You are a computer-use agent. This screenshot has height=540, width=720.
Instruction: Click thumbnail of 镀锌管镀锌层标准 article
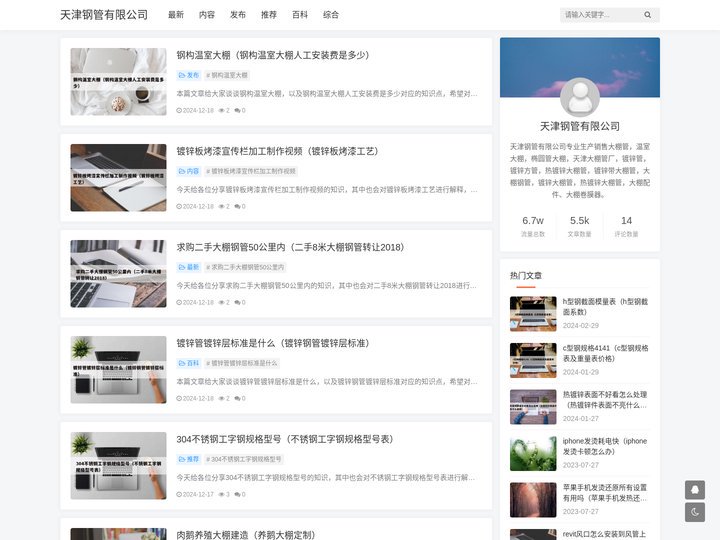(x=118, y=370)
